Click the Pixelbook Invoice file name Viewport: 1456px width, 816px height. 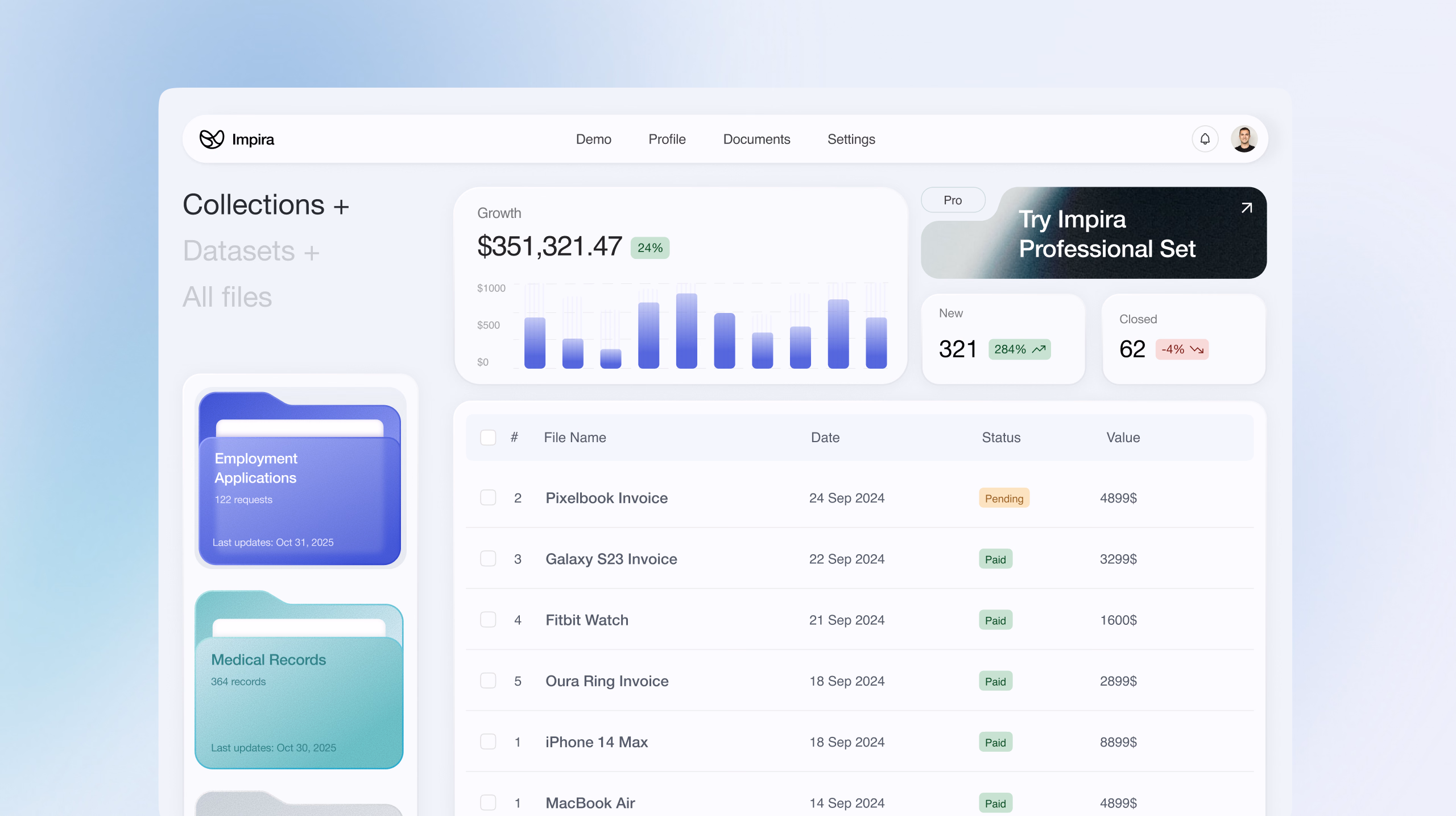pyautogui.click(x=606, y=498)
